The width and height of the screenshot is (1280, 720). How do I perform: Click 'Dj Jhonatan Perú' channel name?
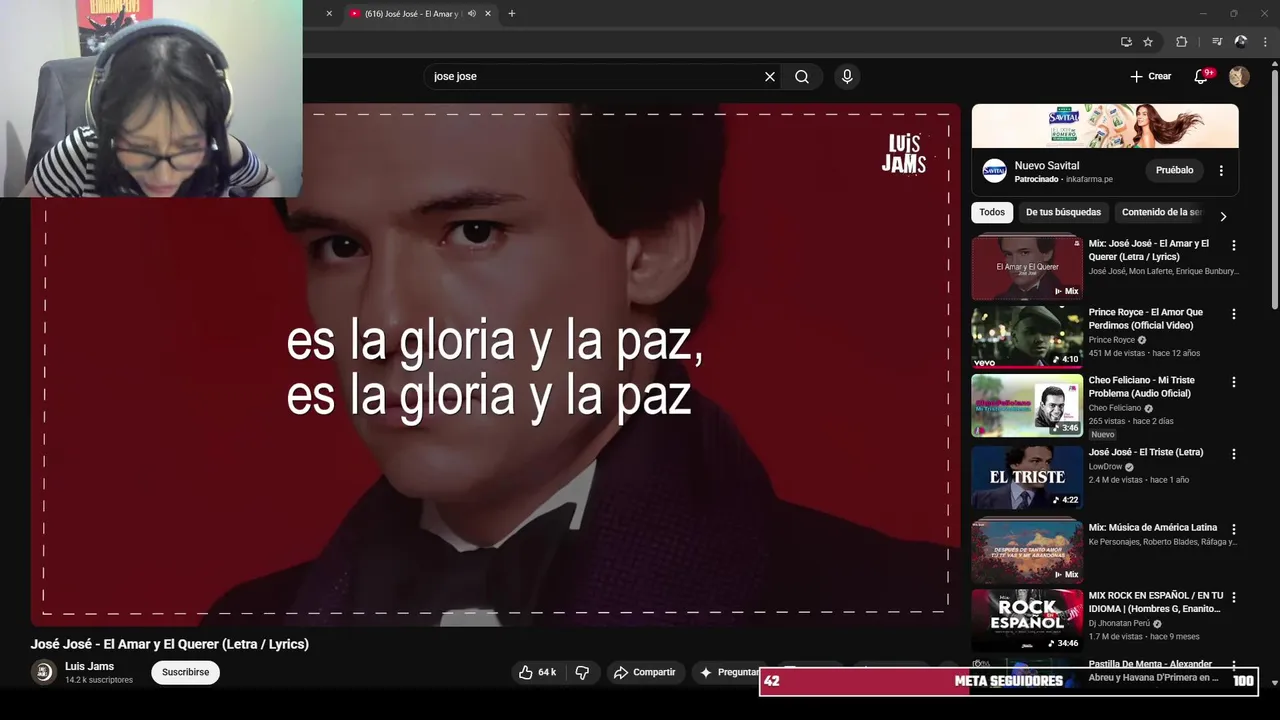click(x=1119, y=623)
